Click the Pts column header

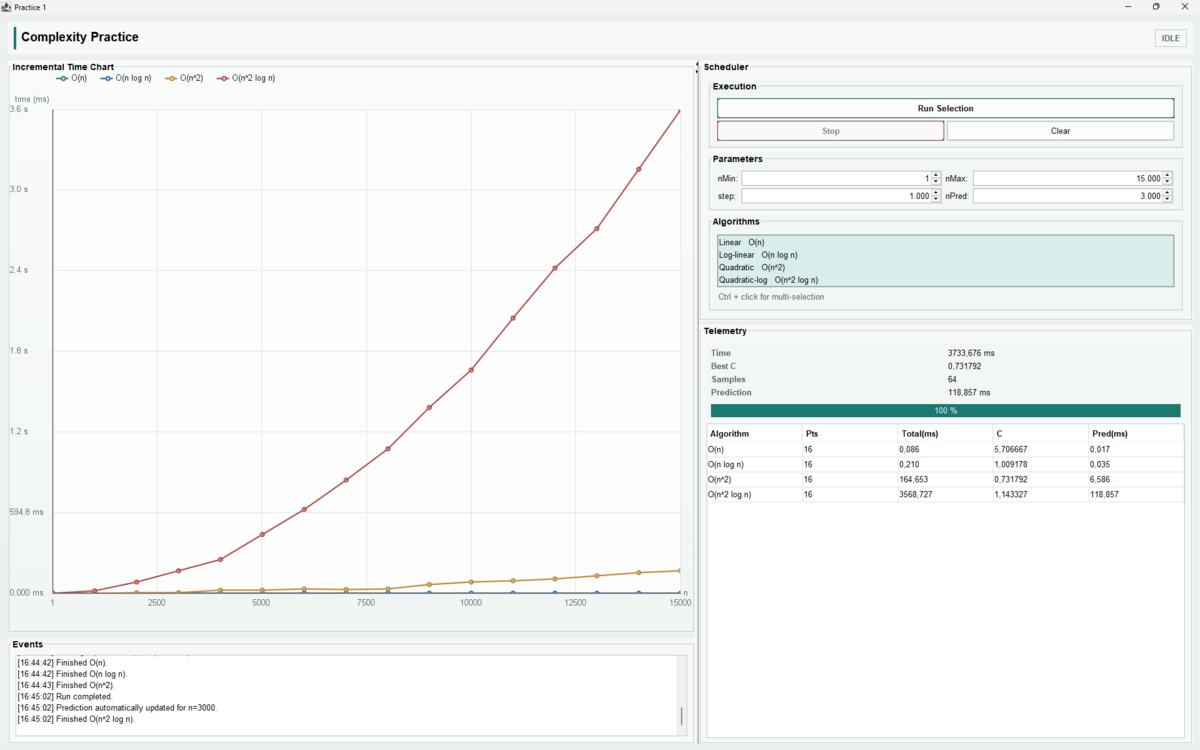pyautogui.click(x=850, y=434)
